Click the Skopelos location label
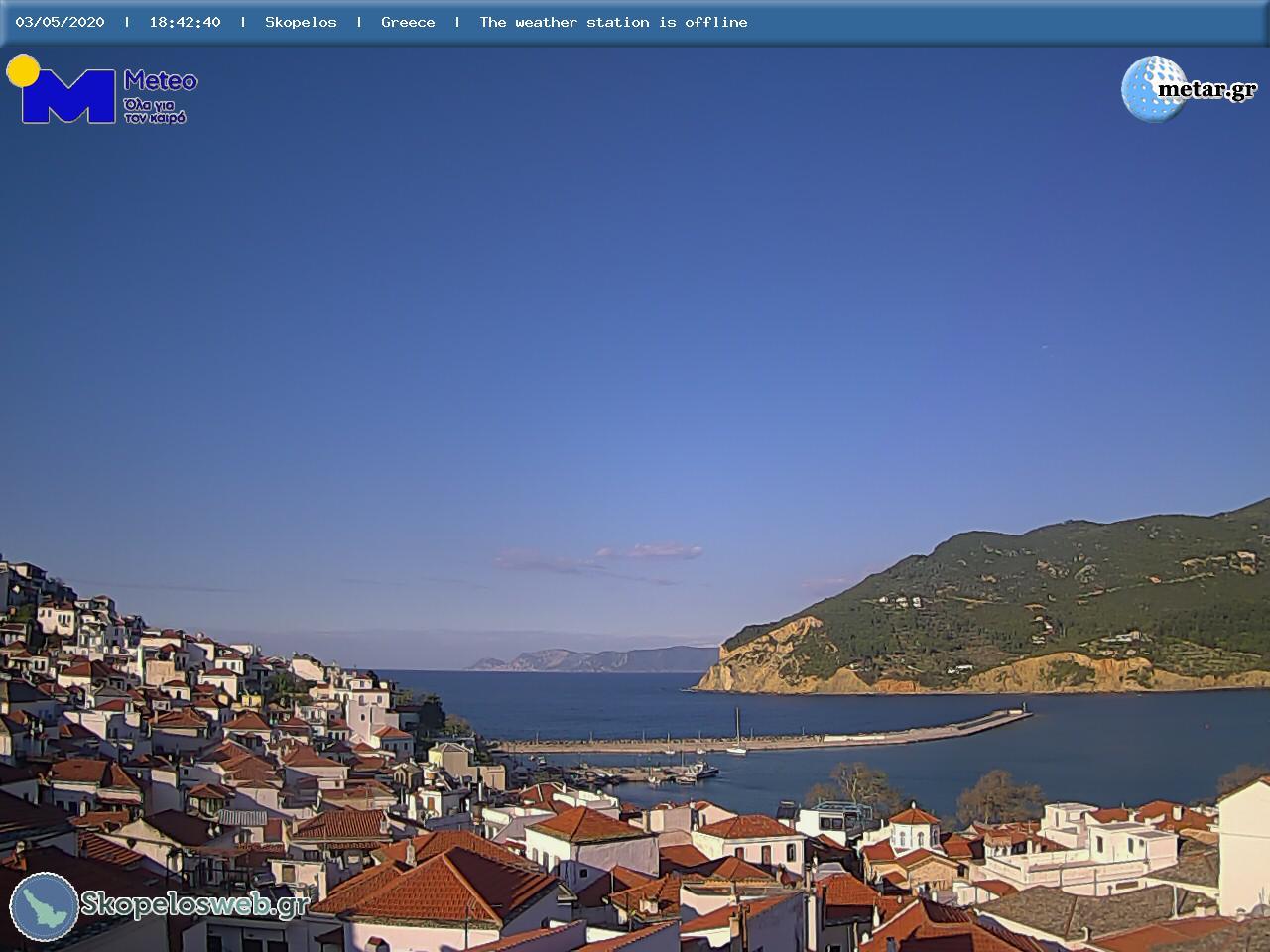 click(301, 22)
